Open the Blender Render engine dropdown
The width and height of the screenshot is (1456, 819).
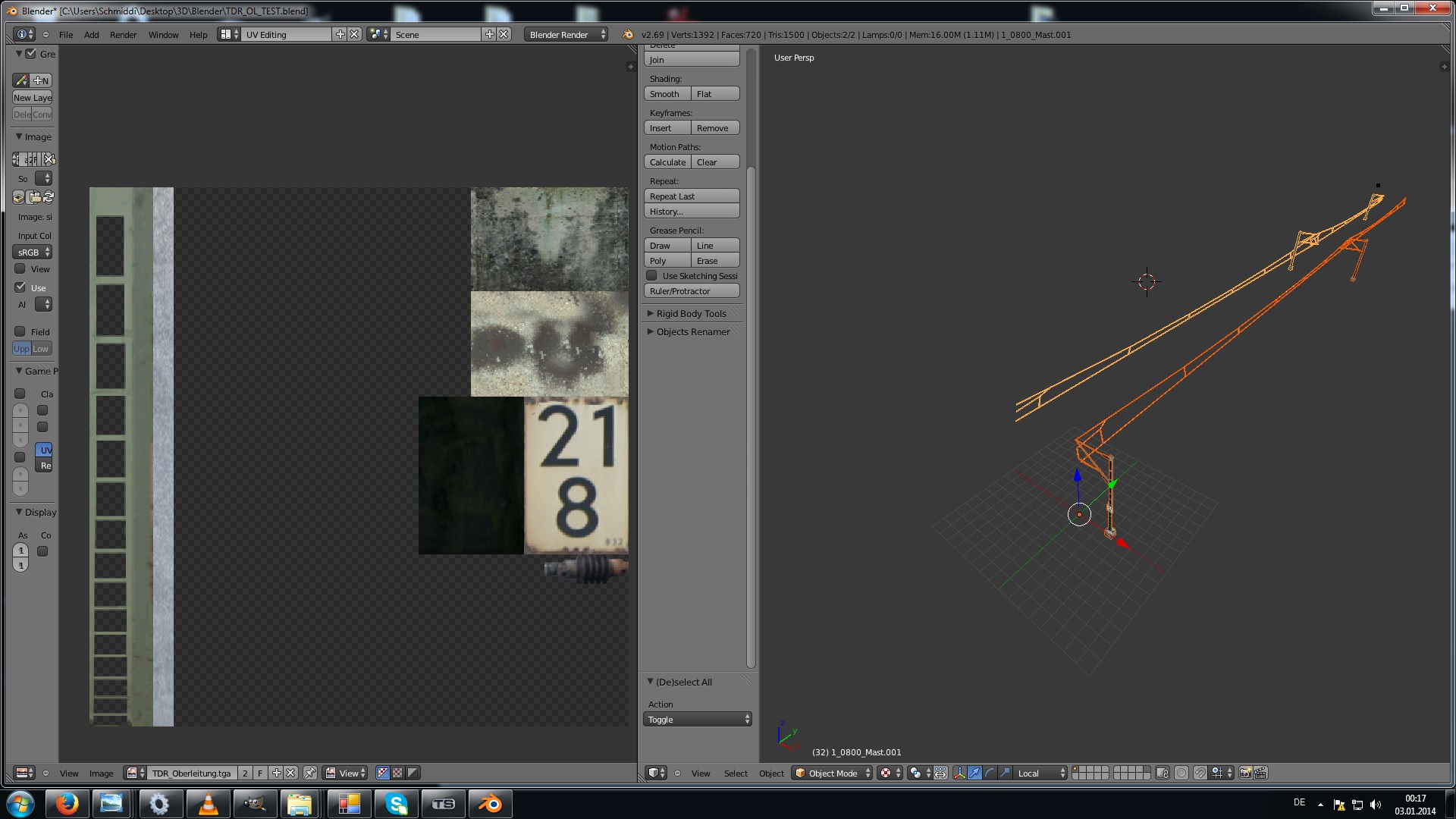566,34
